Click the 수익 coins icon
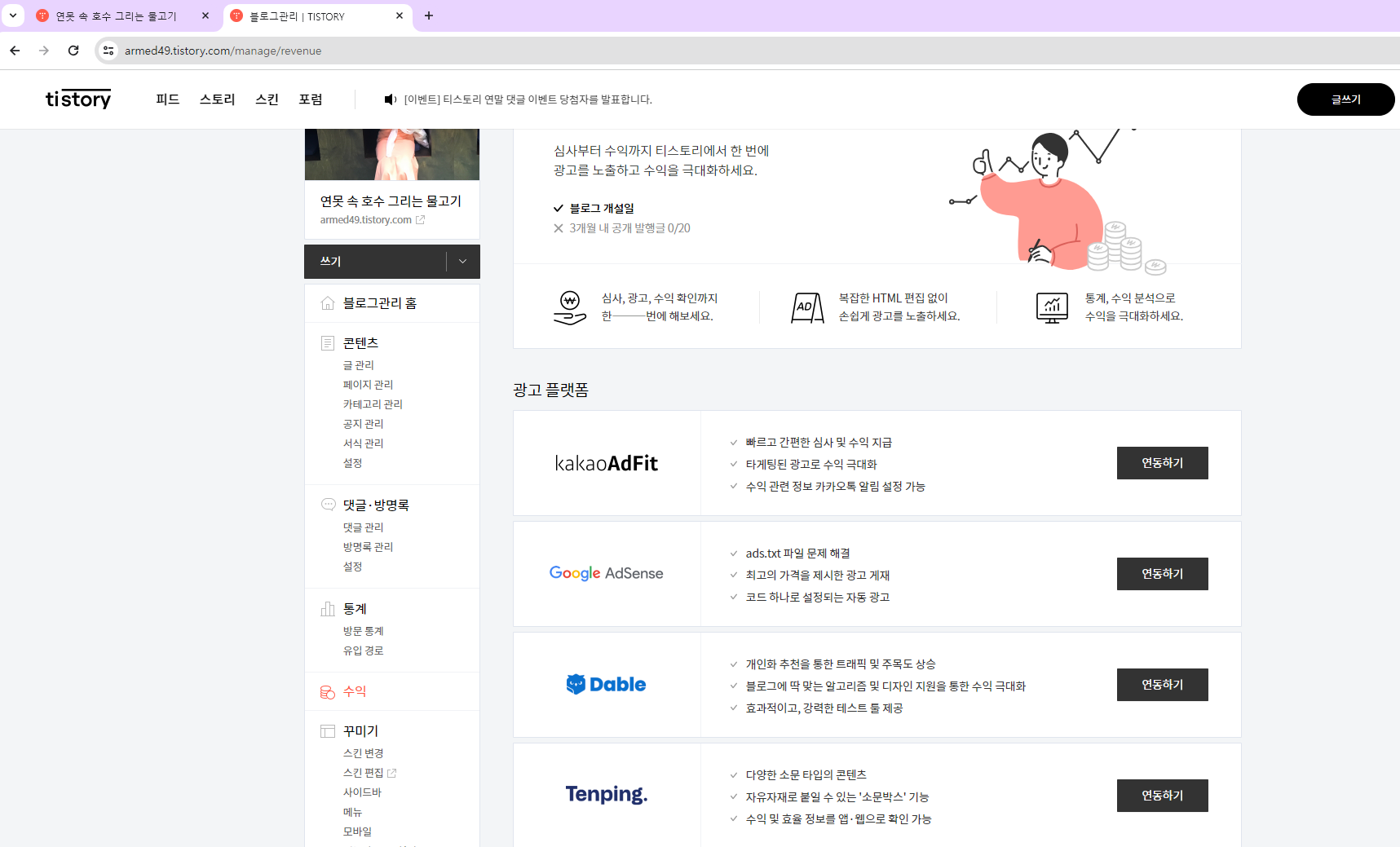The width and height of the screenshot is (1400, 847). click(x=328, y=692)
